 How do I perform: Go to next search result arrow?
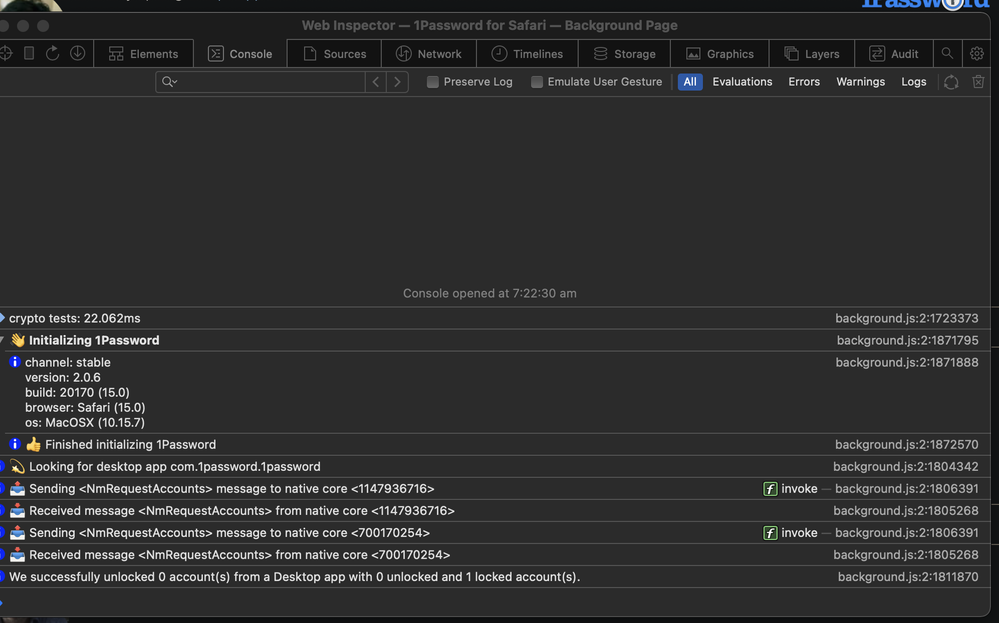(x=398, y=82)
